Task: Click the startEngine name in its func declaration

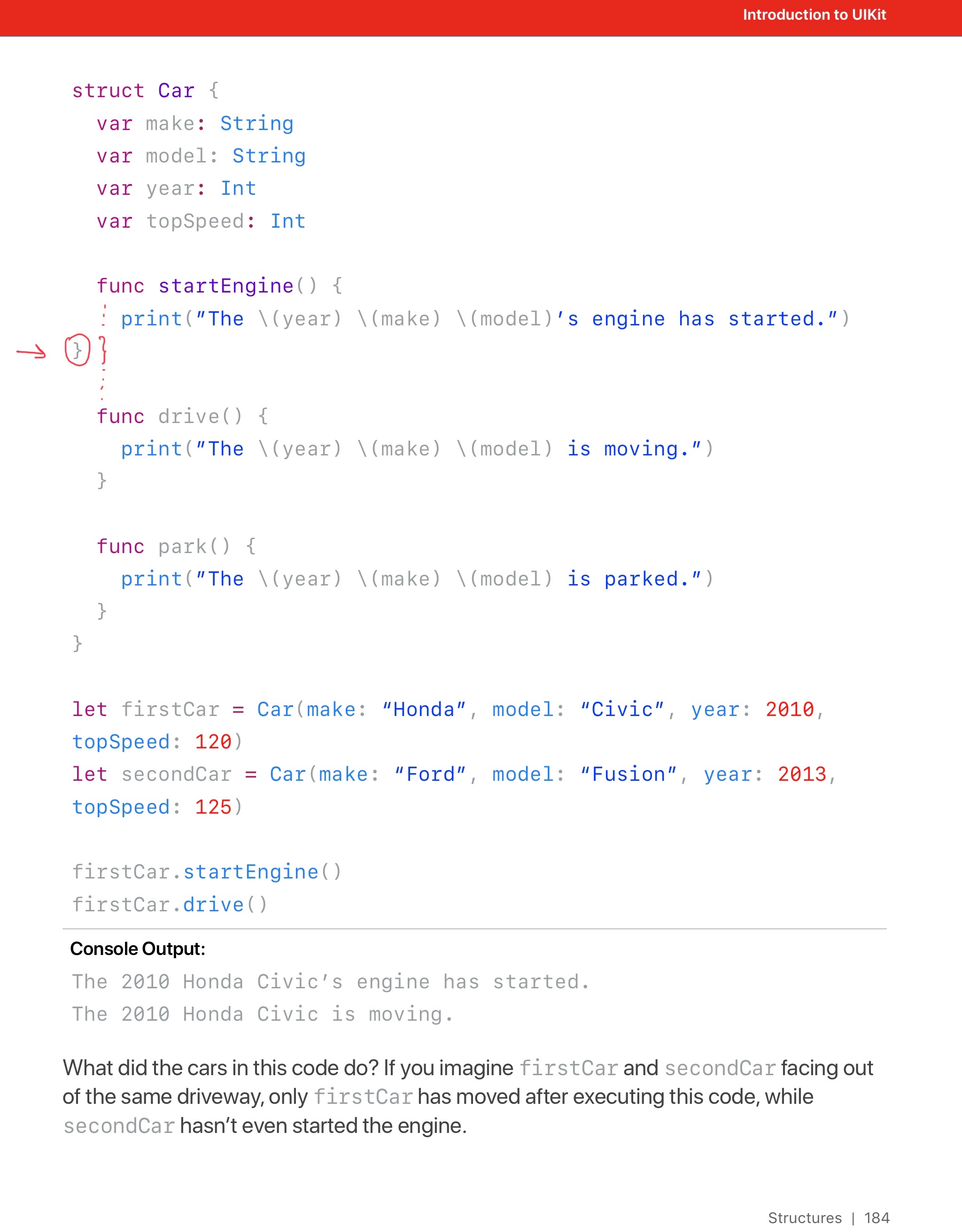Action: (225, 286)
